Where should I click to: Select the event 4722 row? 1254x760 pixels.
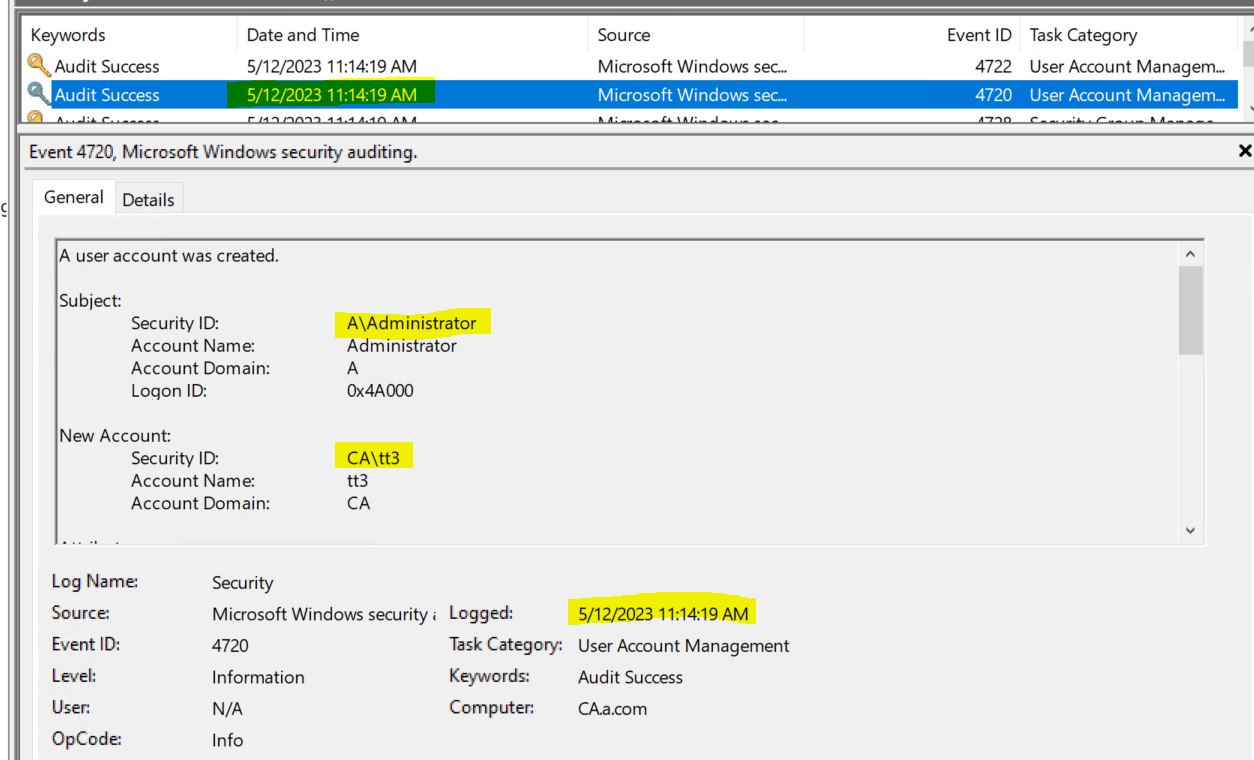click(x=630, y=66)
